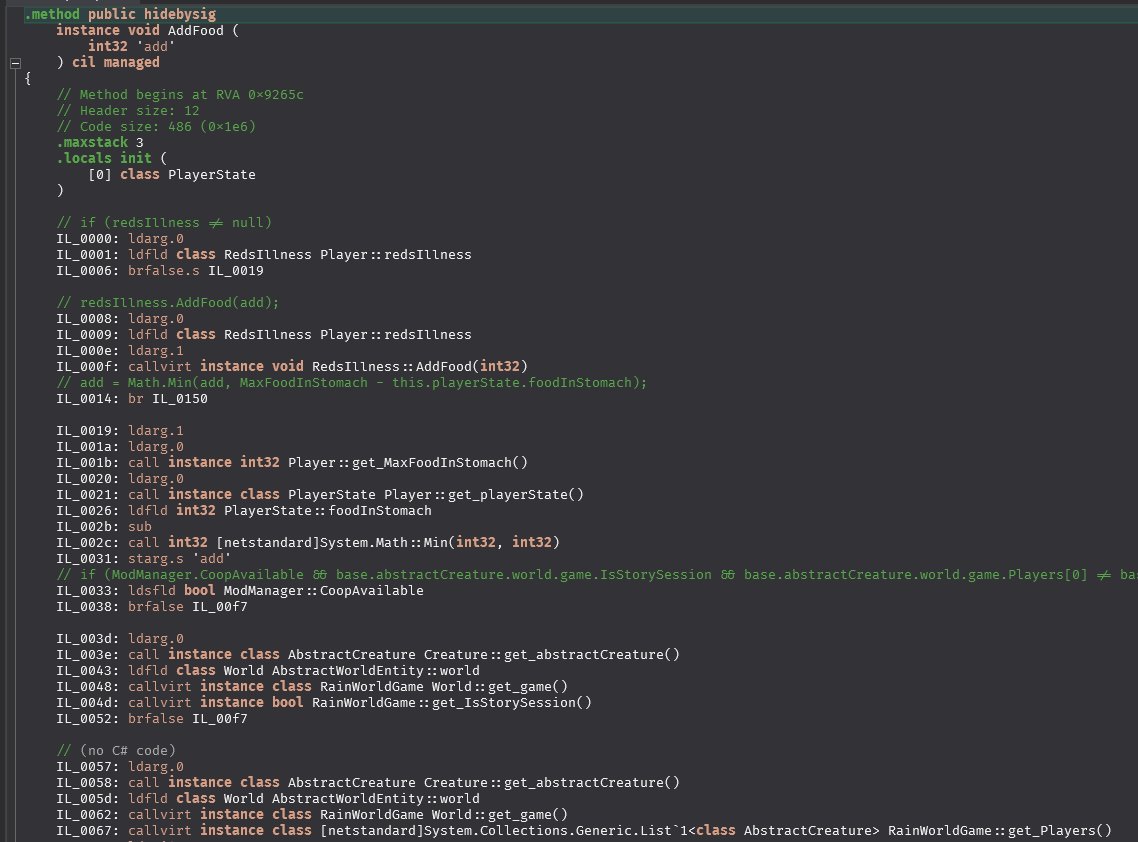Jump to IL_00f7 target on line IL_0038
Image resolution: width=1138 pixels, height=842 pixels.
[220, 607]
